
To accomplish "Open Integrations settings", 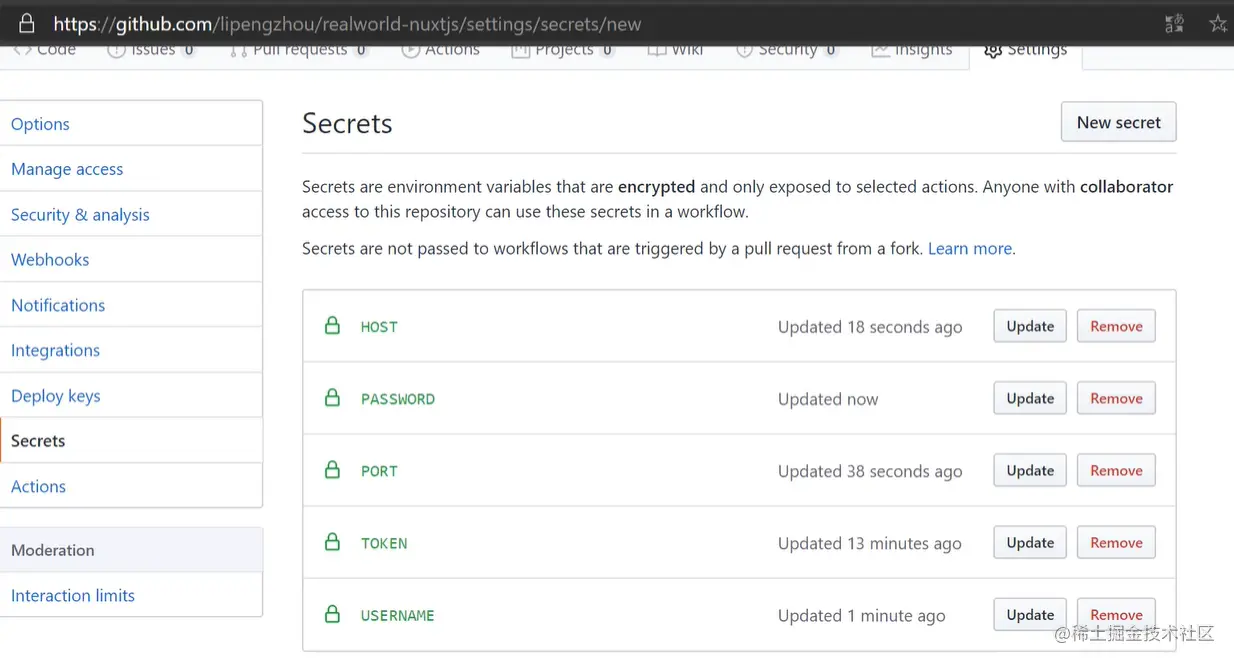I will point(131,350).
